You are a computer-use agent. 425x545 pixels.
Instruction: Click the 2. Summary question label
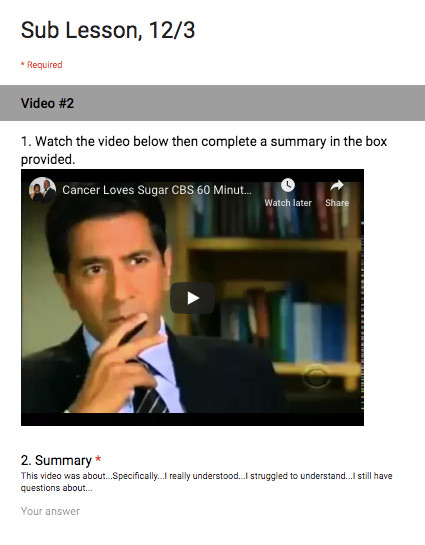click(56, 460)
